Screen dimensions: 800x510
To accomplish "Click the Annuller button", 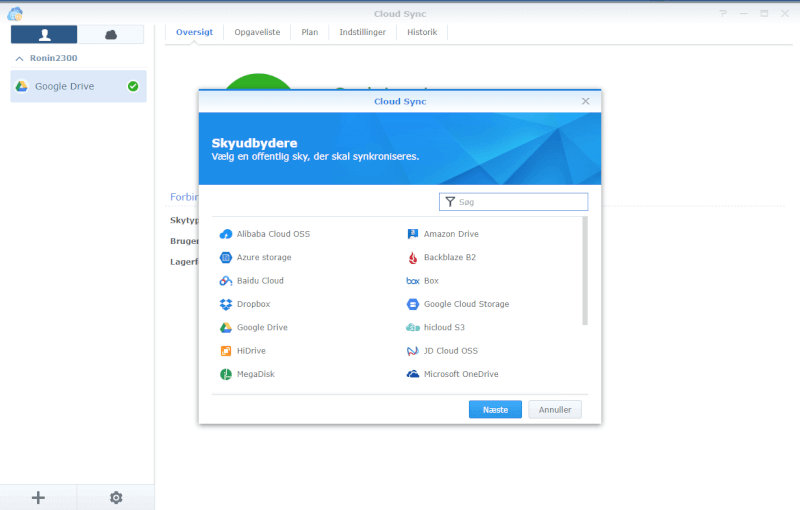I will (555, 410).
